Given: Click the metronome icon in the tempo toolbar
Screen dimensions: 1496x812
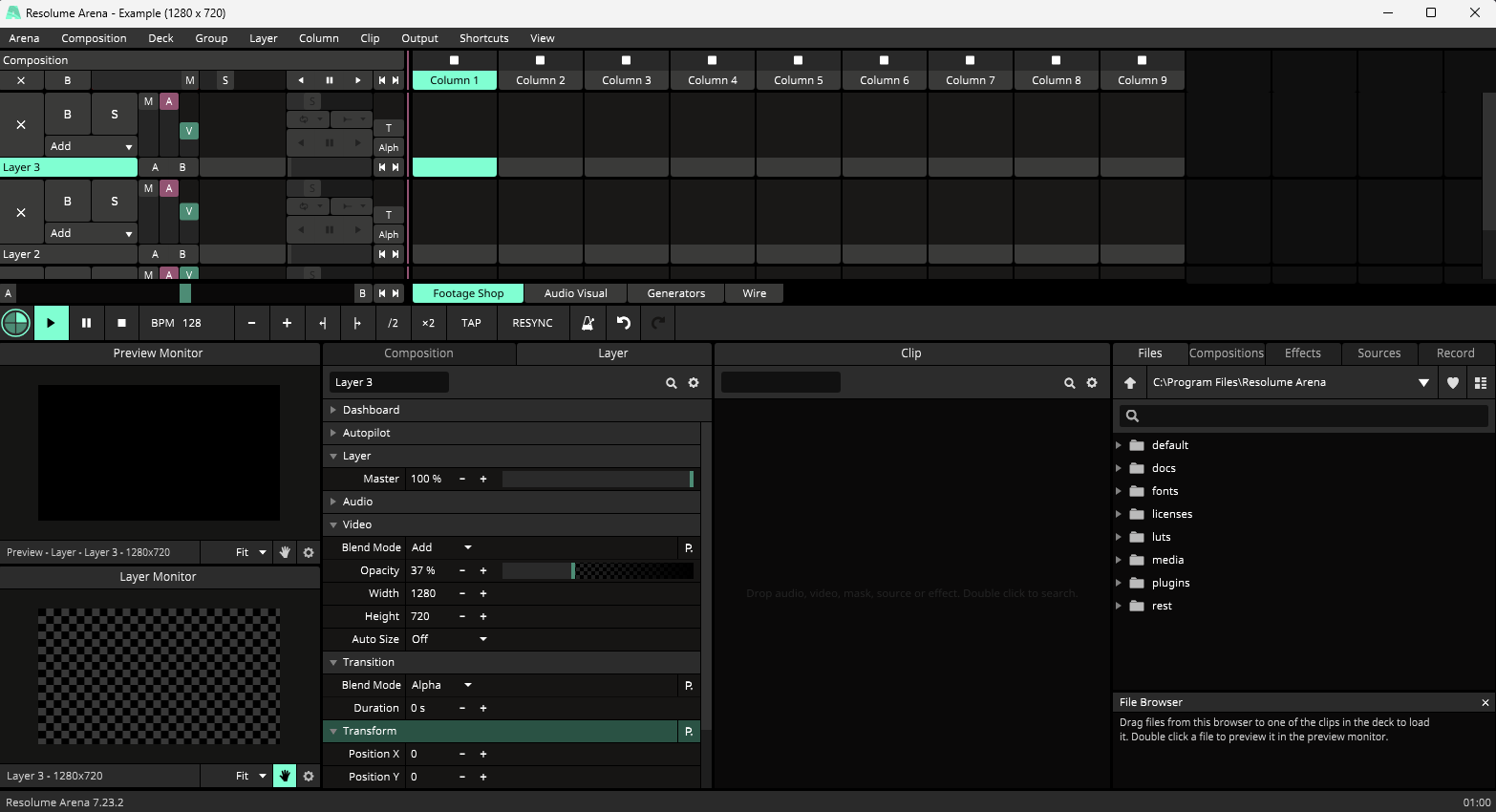Looking at the screenshot, I should (x=588, y=323).
